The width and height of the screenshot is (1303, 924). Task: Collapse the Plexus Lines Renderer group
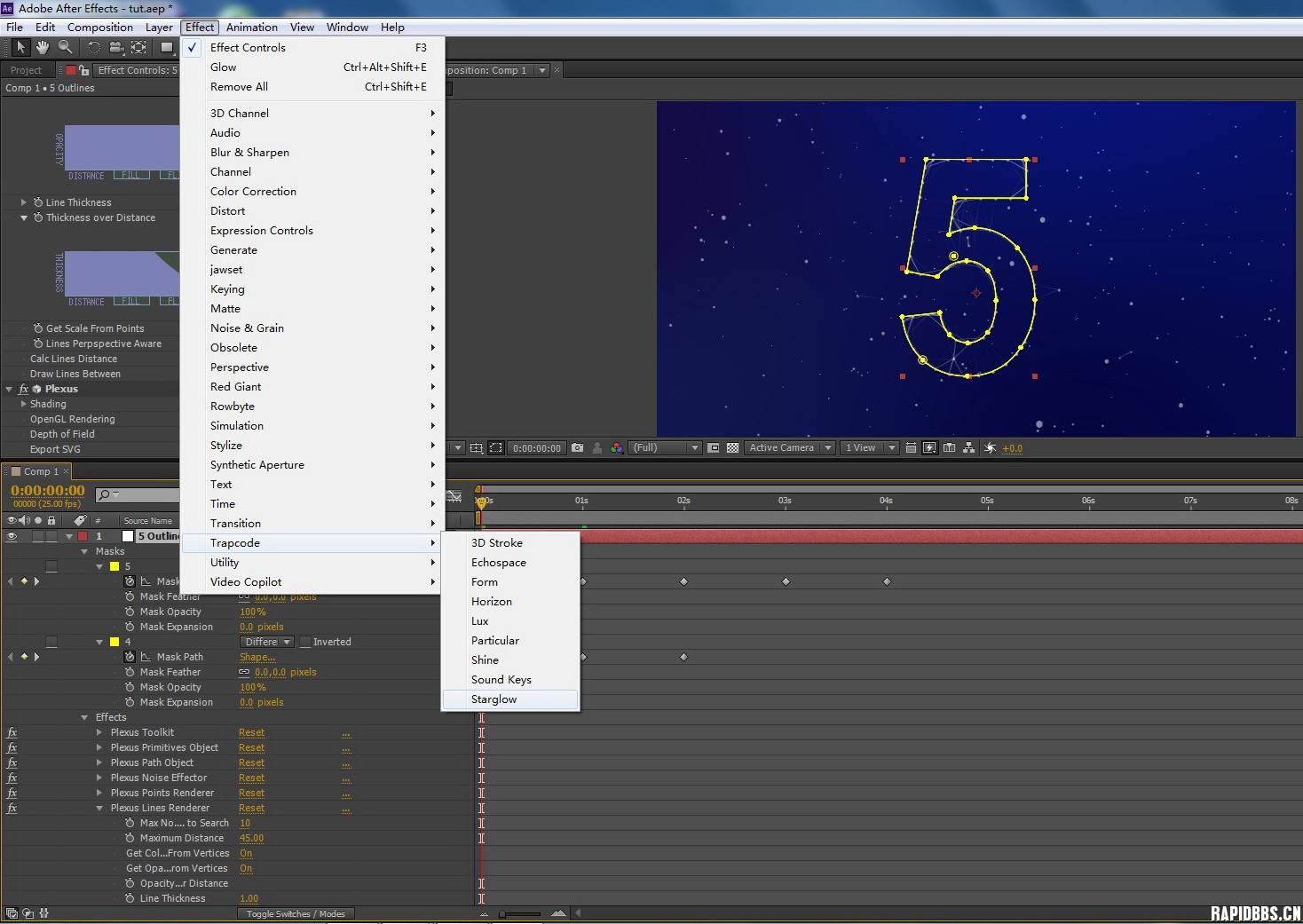[x=99, y=809]
